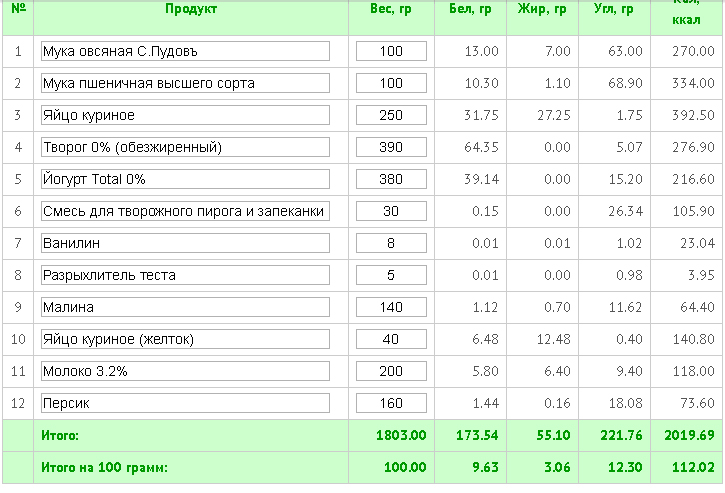Click the 'Малина' product name field
Image resolution: width=725 pixels, height=493 pixels.
[185, 307]
